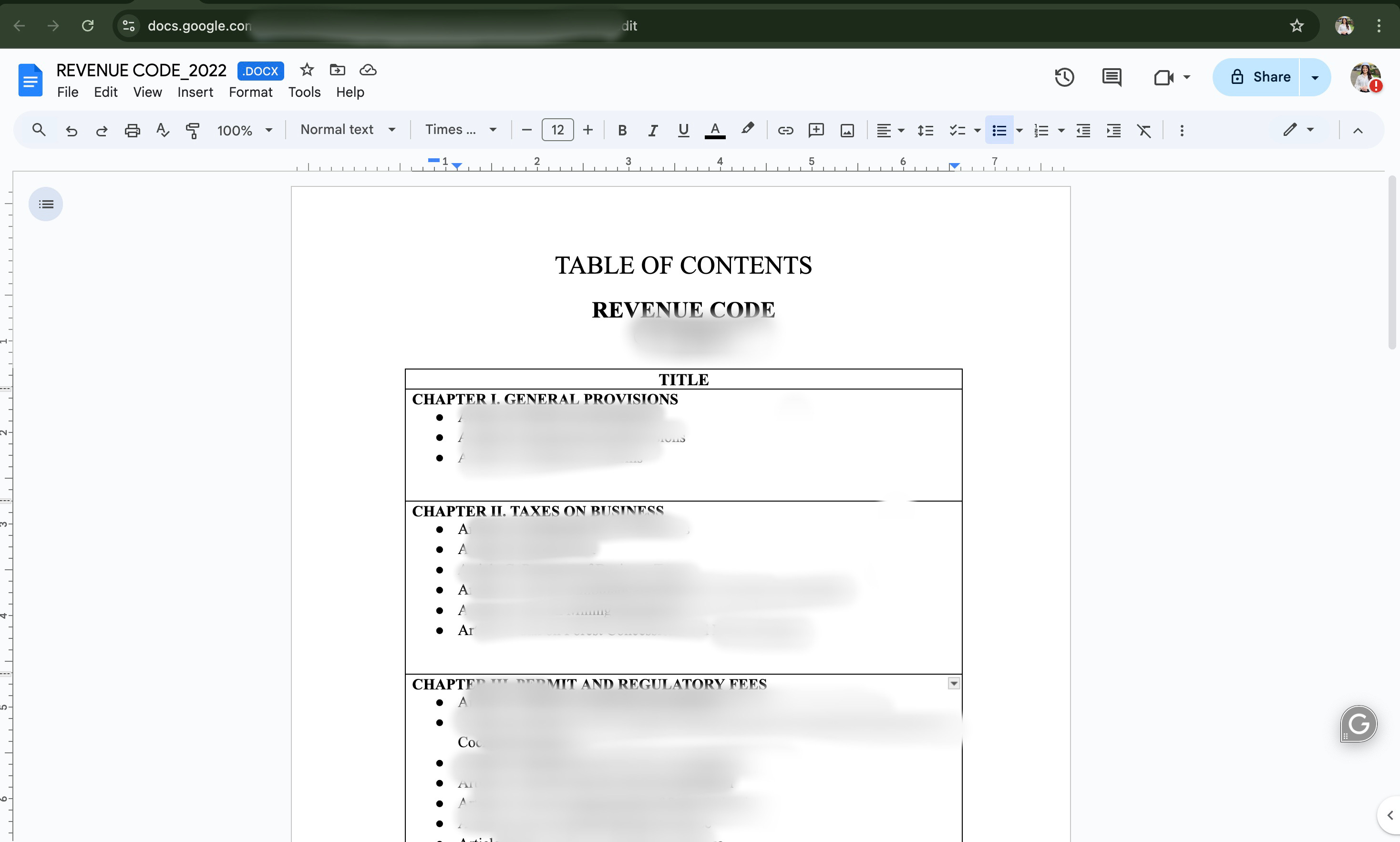
Task: Click the font size input field
Action: 557,130
